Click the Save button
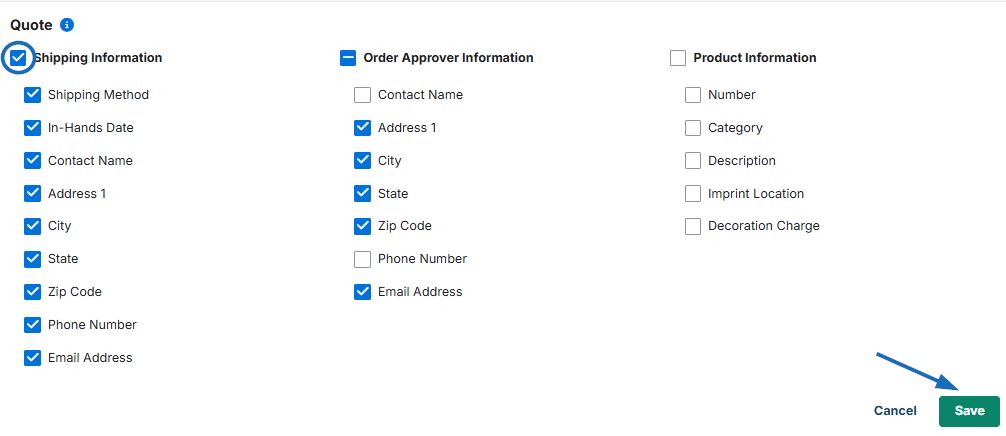This screenshot has width=1006, height=436. point(969,411)
